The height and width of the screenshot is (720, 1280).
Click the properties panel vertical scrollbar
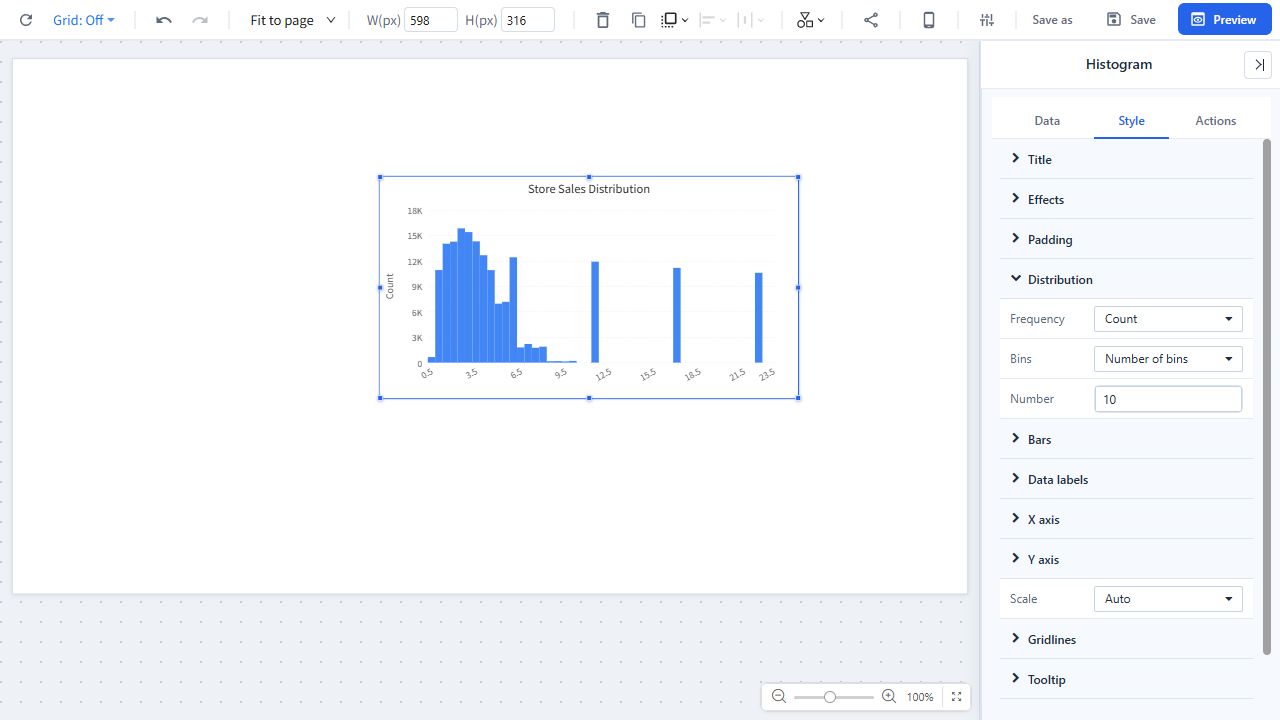tap(1267, 395)
